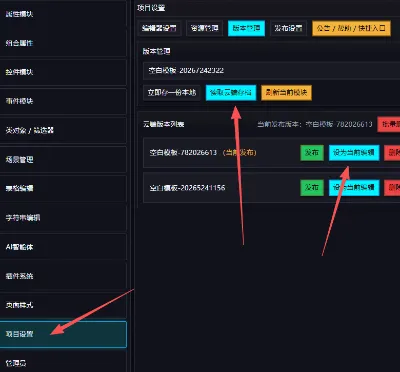Screen dimensions: 400x372
Task: Go to 类对象 / 筛选器
Action: pos(63,130)
